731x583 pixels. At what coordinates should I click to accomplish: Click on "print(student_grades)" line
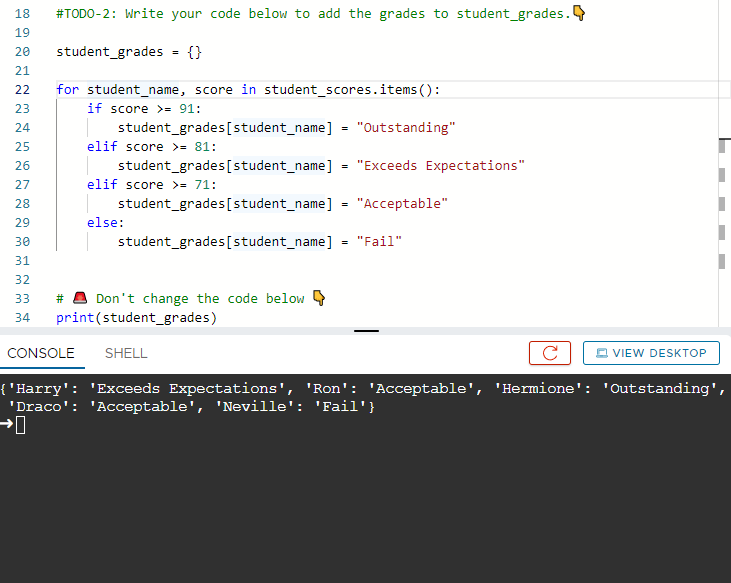137,317
